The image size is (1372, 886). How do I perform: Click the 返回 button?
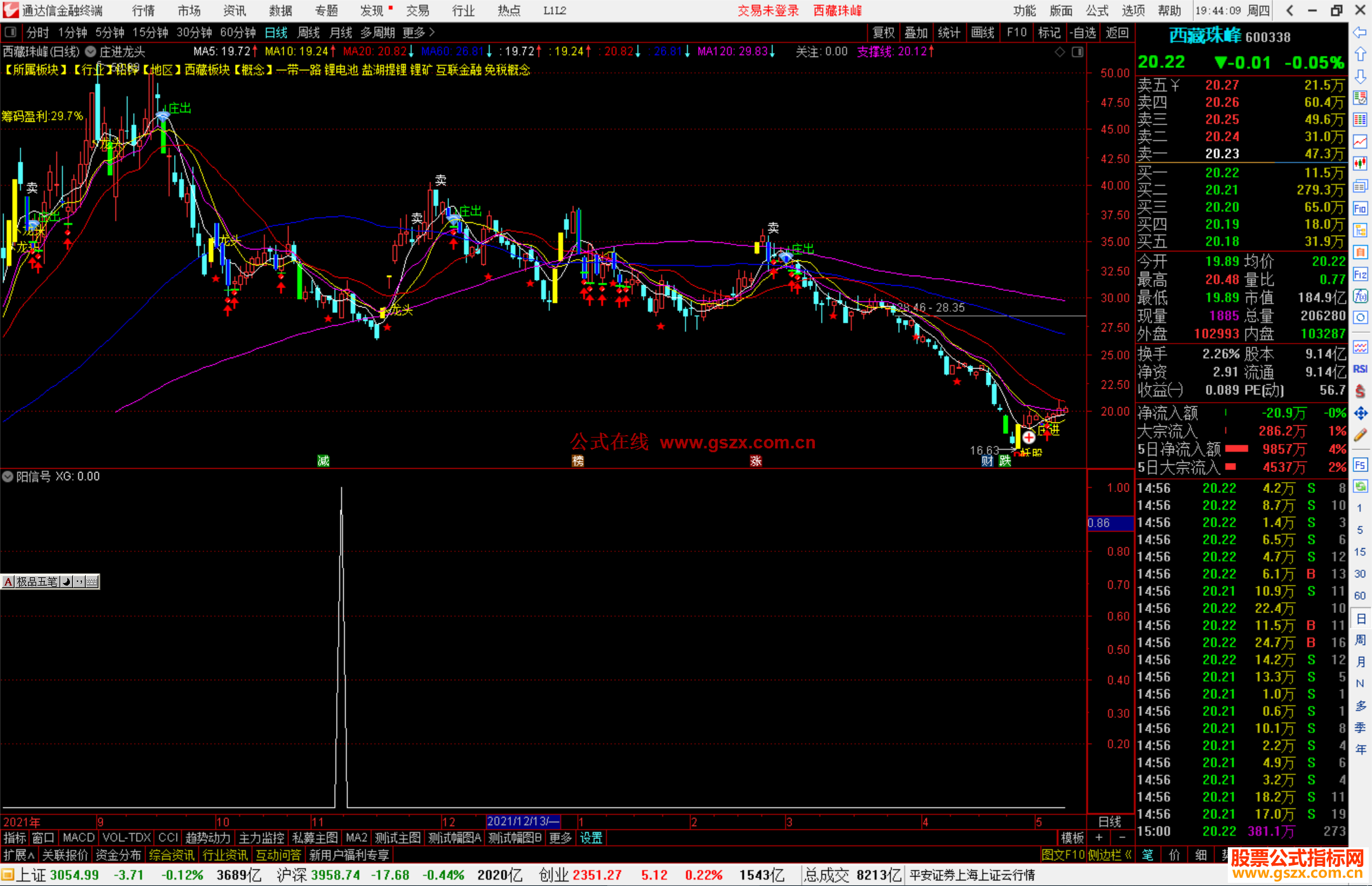1117,32
